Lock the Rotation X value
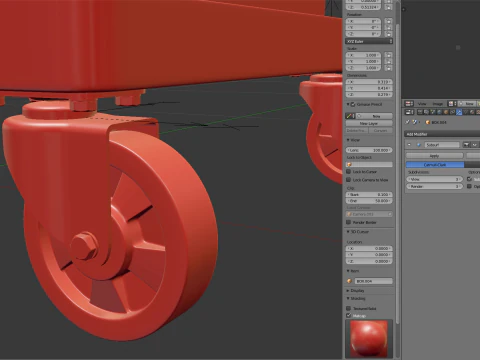This screenshot has width=480, height=360. click(x=388, y=21)
